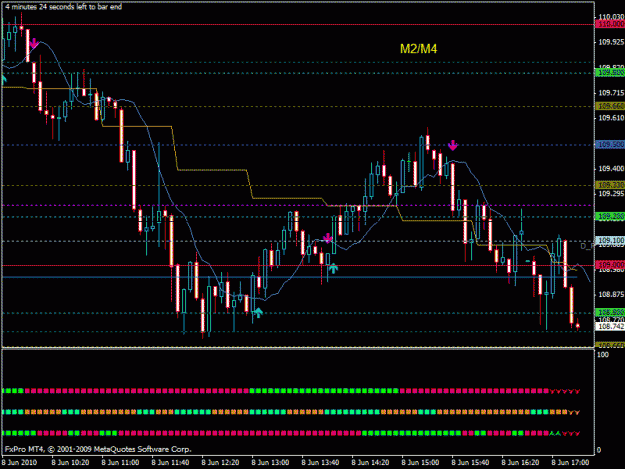Select the '8 Jun 17:00' time axis label
Screen dimensions: 625x469
pos(570,463)
